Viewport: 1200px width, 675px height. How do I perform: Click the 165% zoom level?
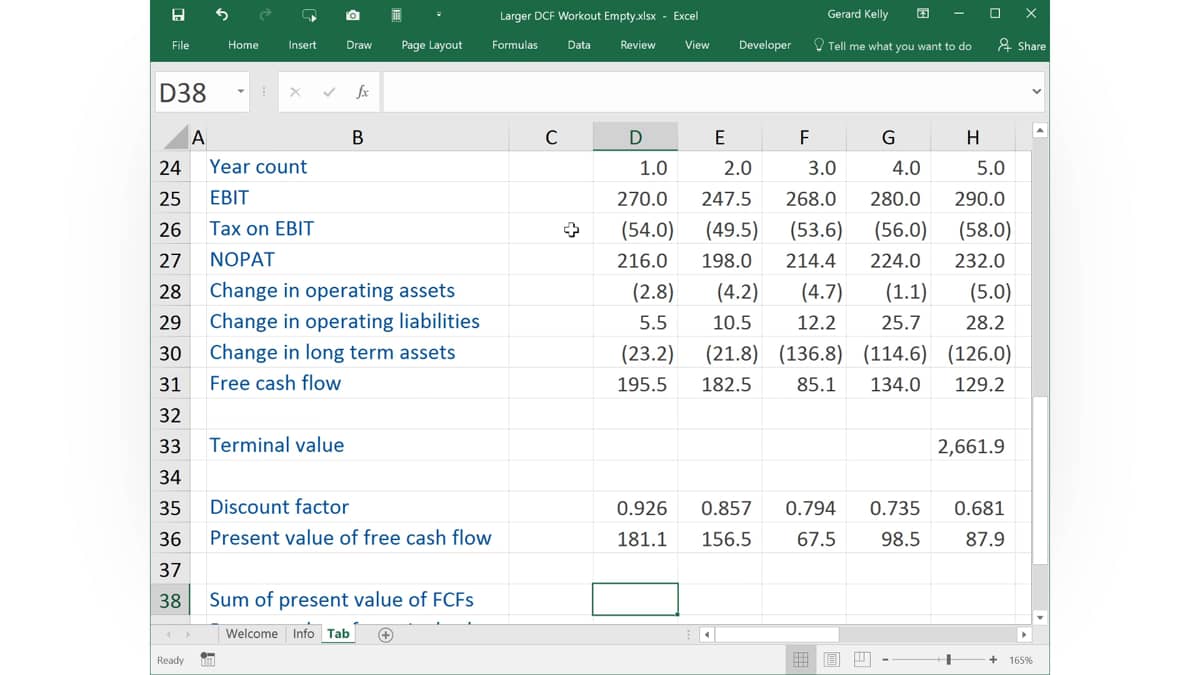pyautogui.click(x=1021, y=660)
